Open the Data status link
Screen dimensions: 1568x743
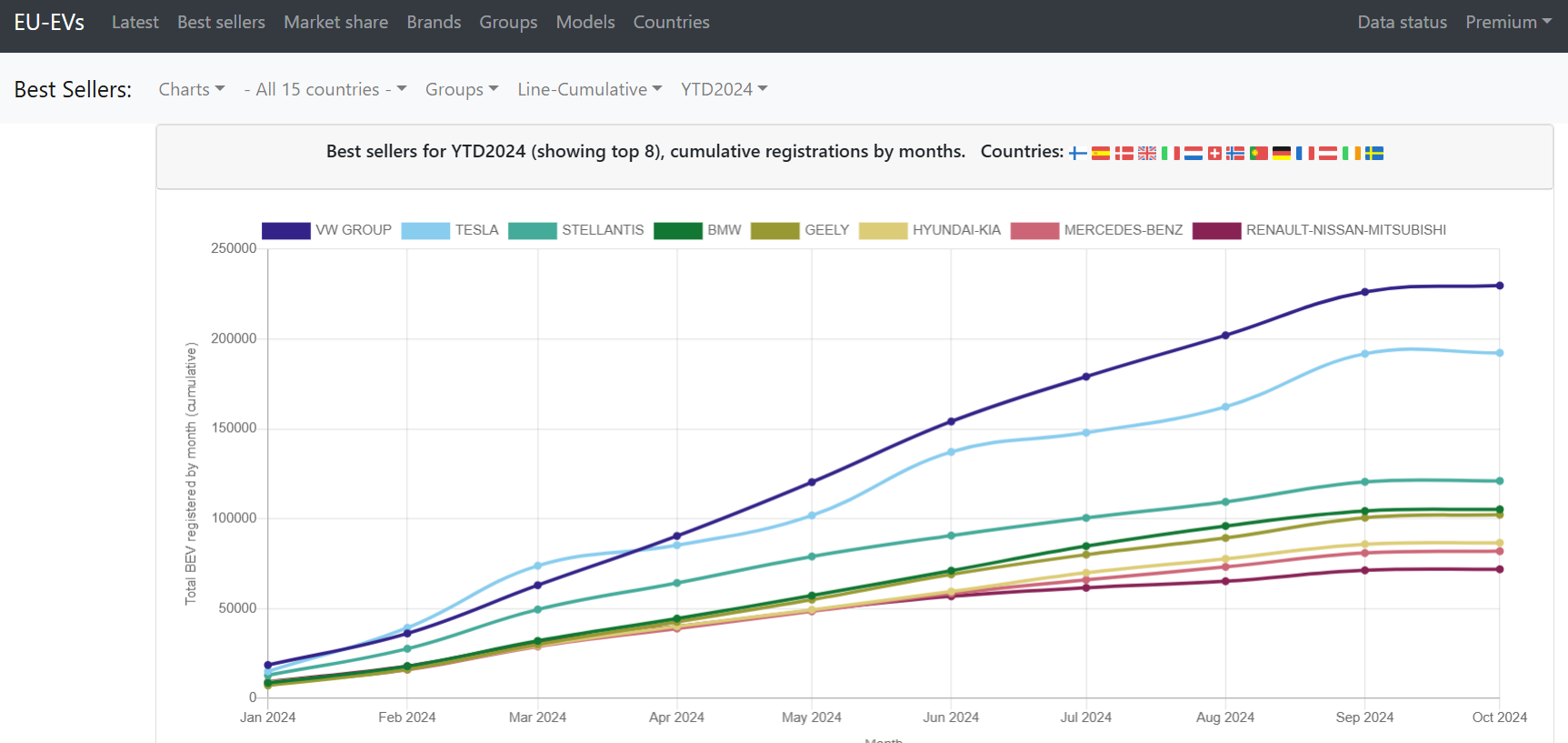click(x=1402, y=22)
